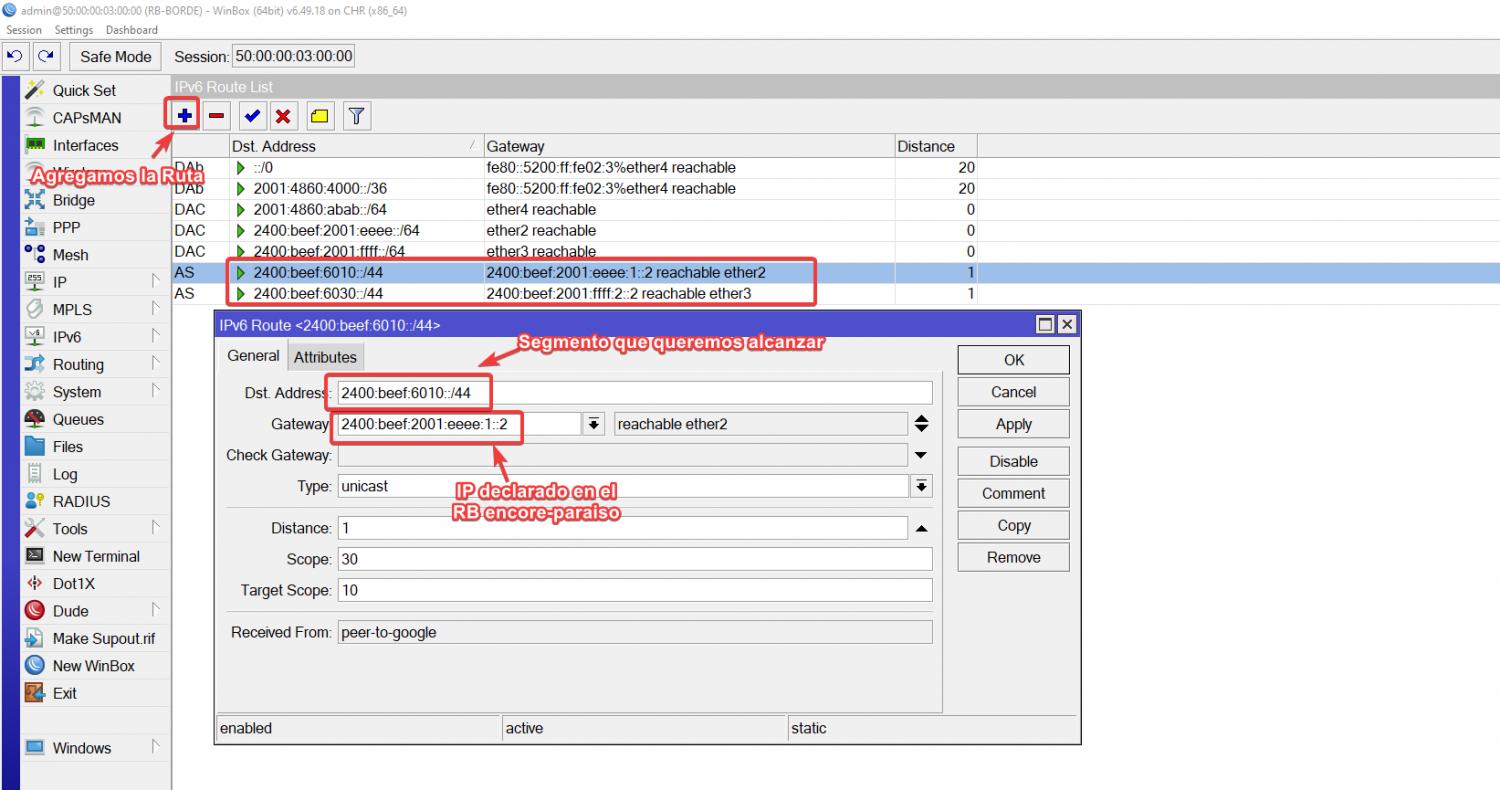Disable route with red X icon

(284, 116)
